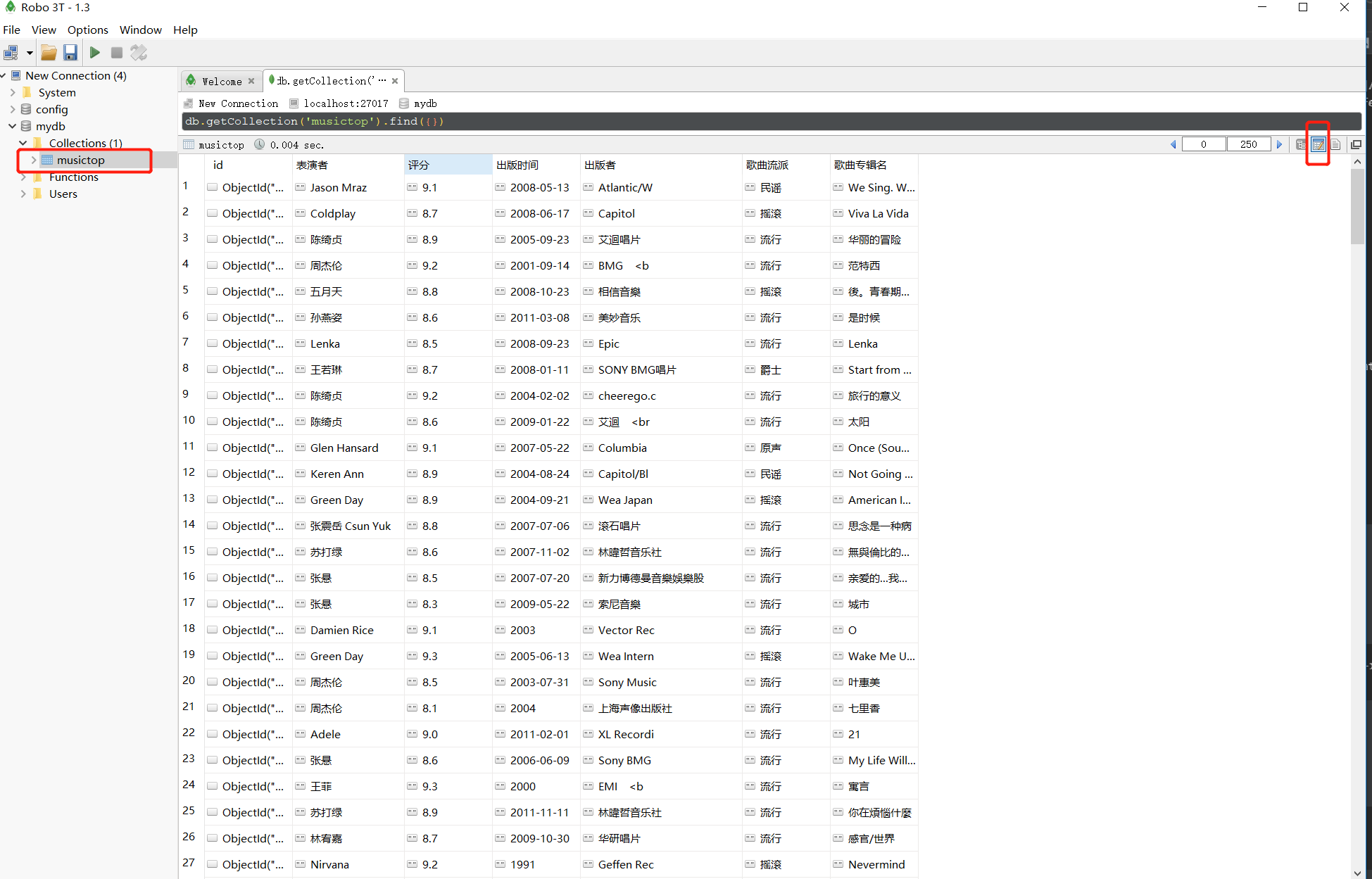1372x879 pixels.
Task: Click the 评分 column header
Action: [x=448, y=165]
